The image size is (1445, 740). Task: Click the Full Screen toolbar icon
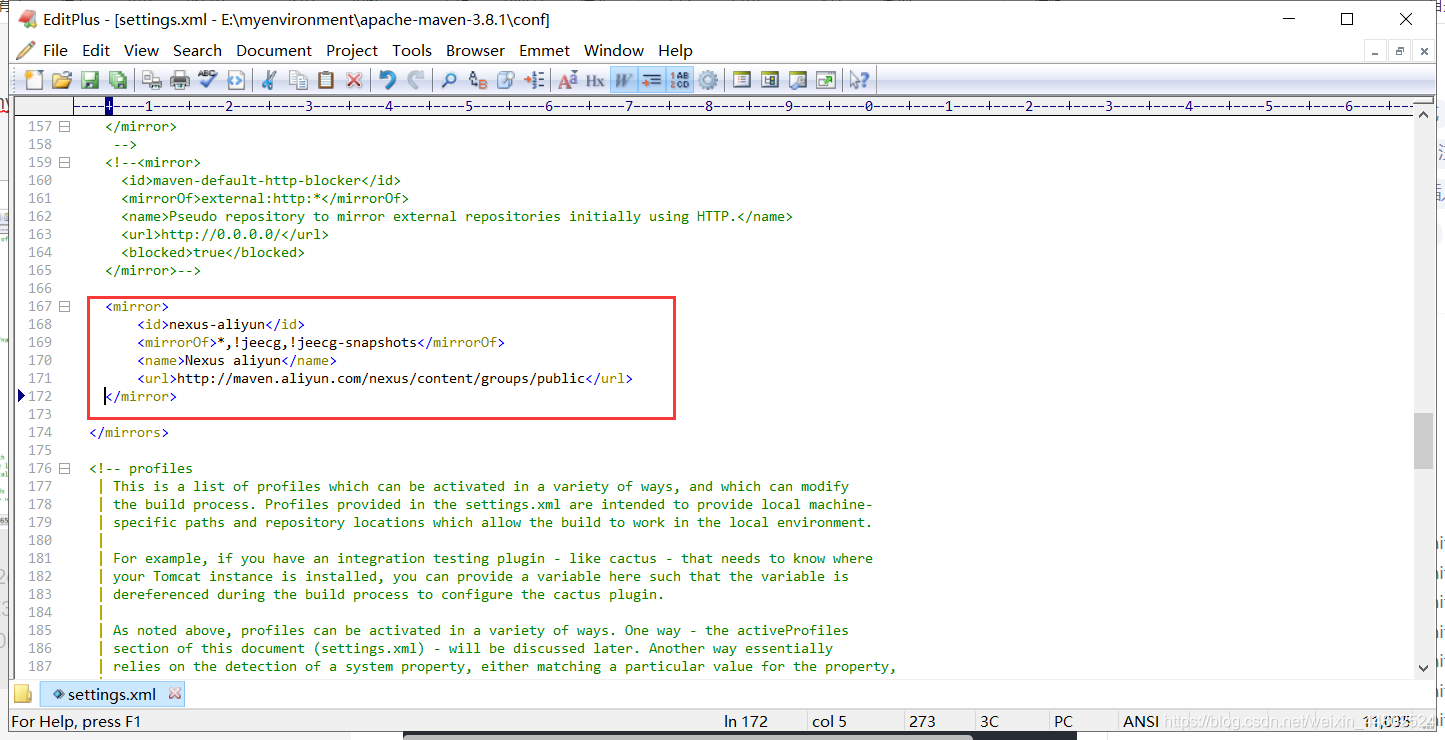(x=826, y=80)
